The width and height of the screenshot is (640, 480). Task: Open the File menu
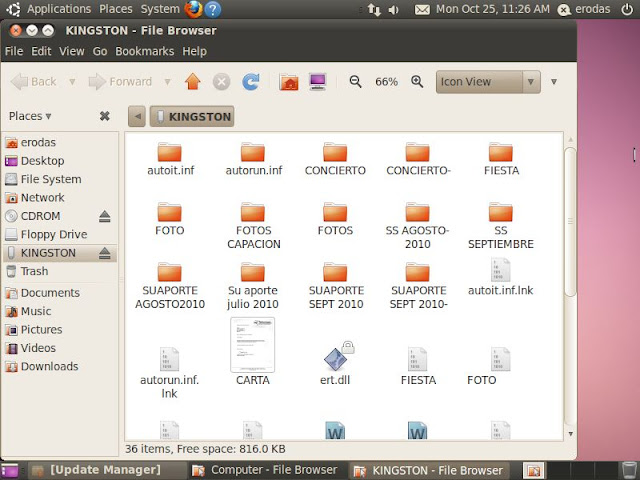tap(14, 51)
